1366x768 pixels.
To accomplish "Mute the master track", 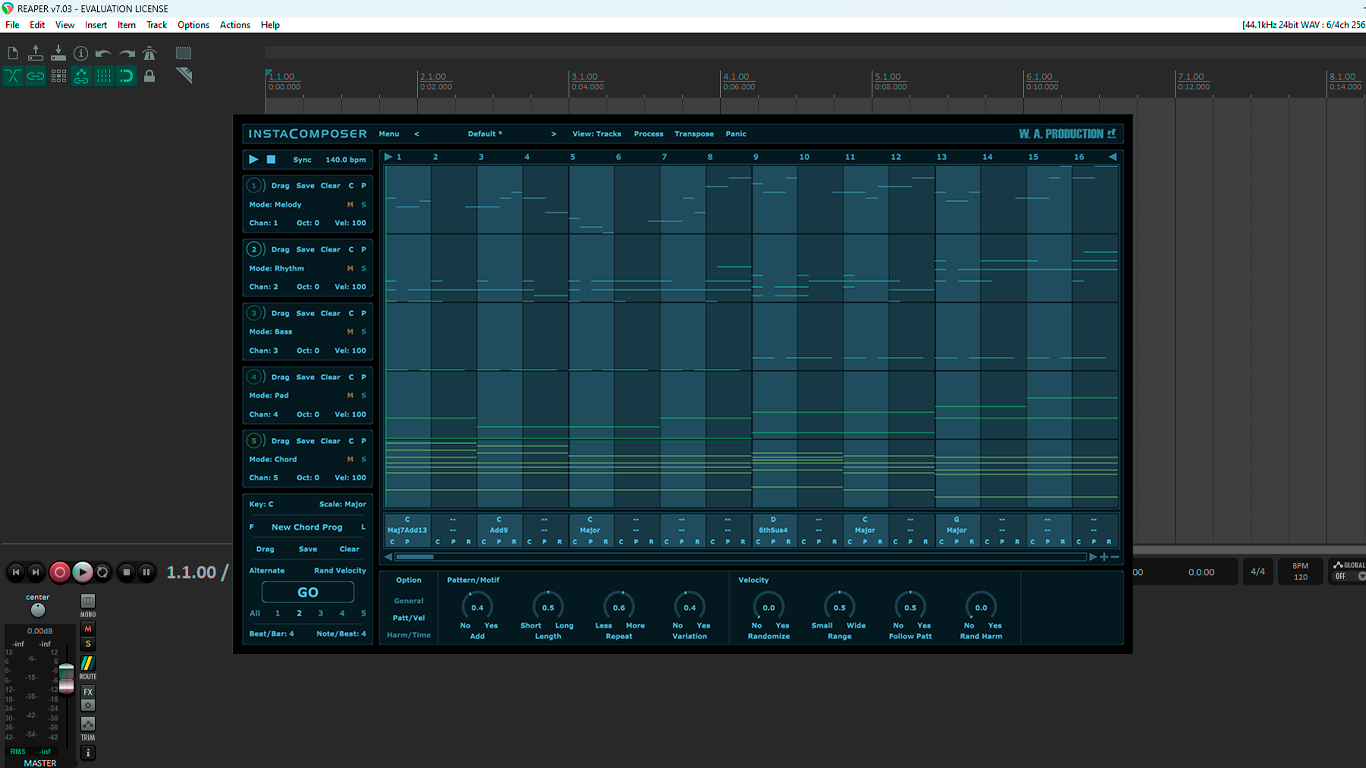I will coord(88,629).
